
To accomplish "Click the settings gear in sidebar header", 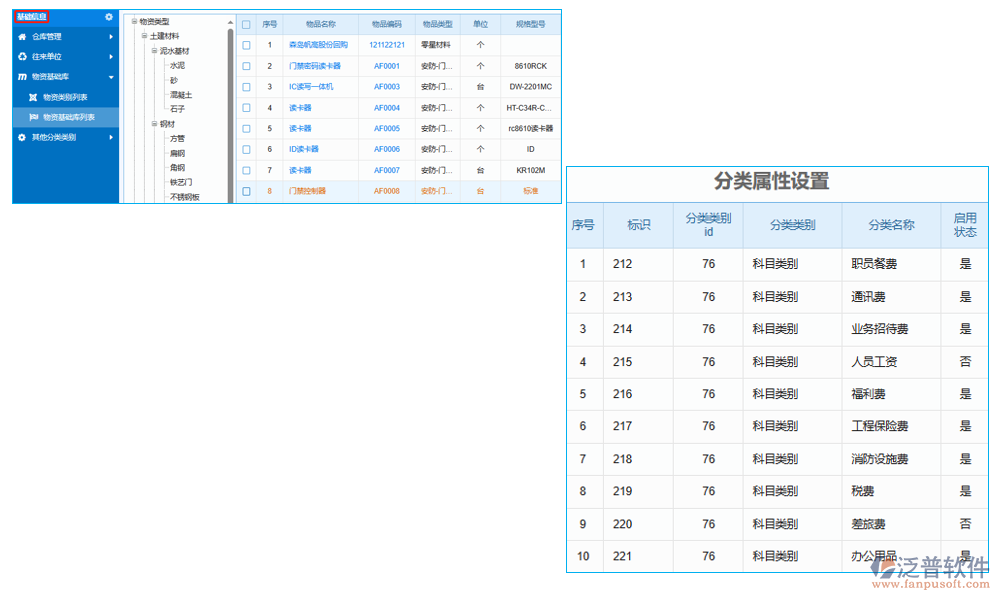I will 109,17.
